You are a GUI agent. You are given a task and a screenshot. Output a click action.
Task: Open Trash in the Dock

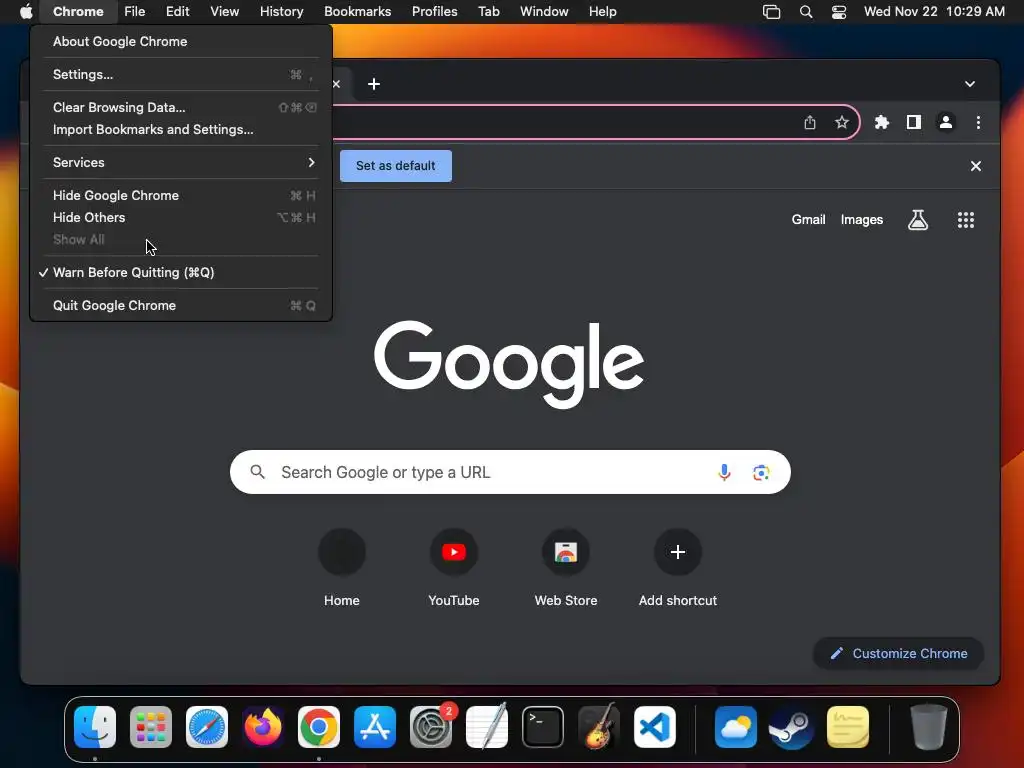point(929,727)
